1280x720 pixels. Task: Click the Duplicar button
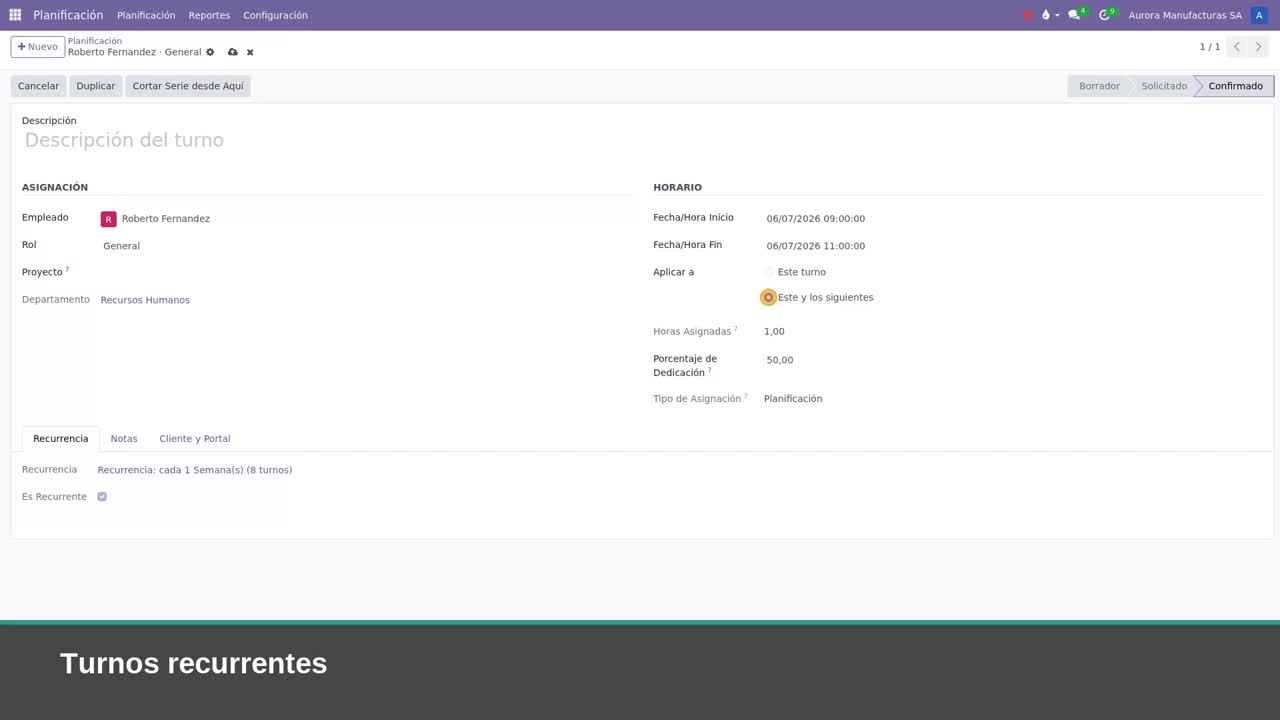[x=96, y=86]
